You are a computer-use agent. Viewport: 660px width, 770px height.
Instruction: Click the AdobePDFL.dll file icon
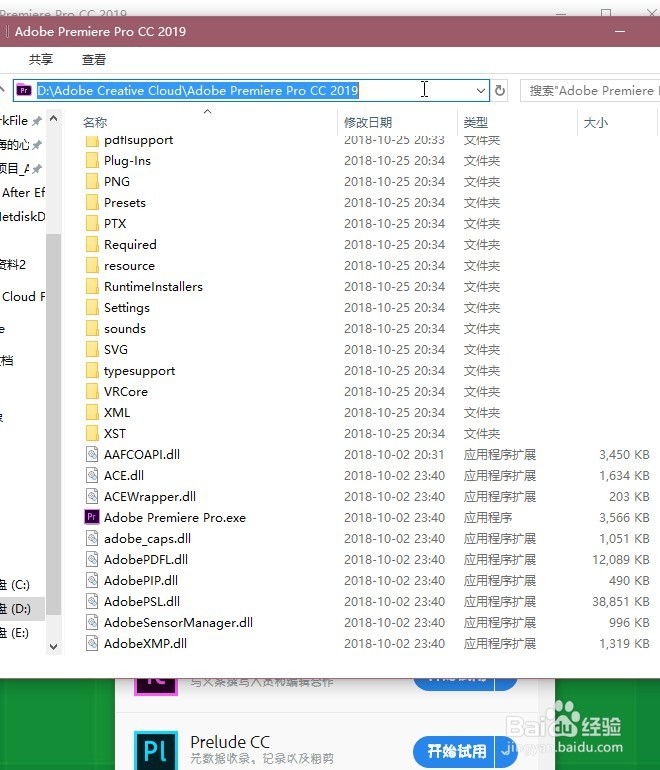tap(92, 559)
